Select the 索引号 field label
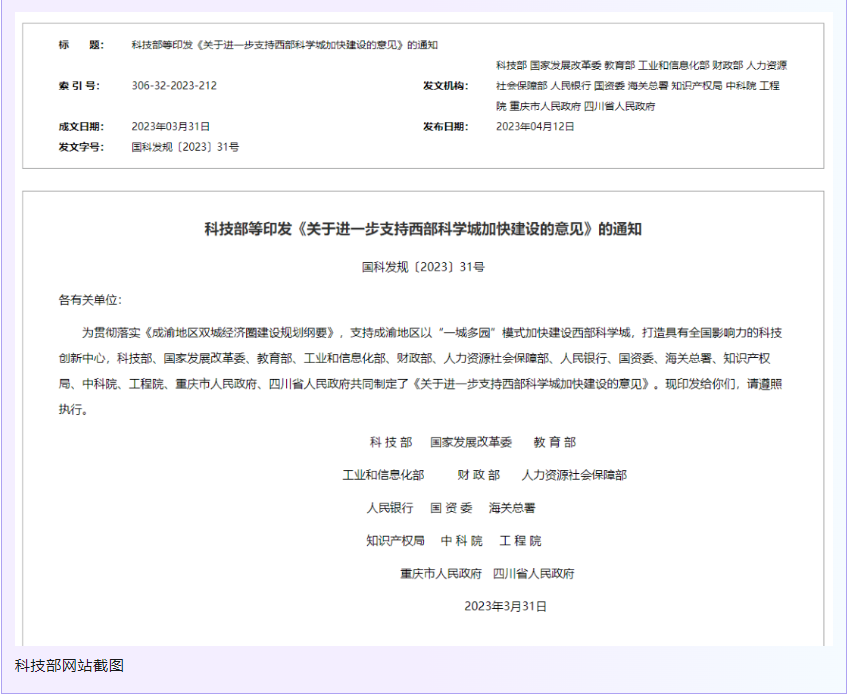The width and height of the screenshot is (847, 694). [x=79, y=86]
